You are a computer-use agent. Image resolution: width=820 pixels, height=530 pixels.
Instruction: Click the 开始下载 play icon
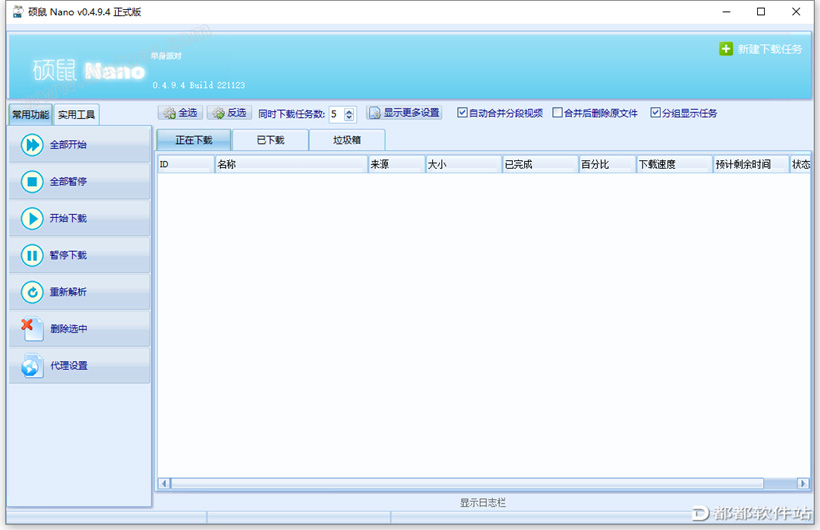32,218
